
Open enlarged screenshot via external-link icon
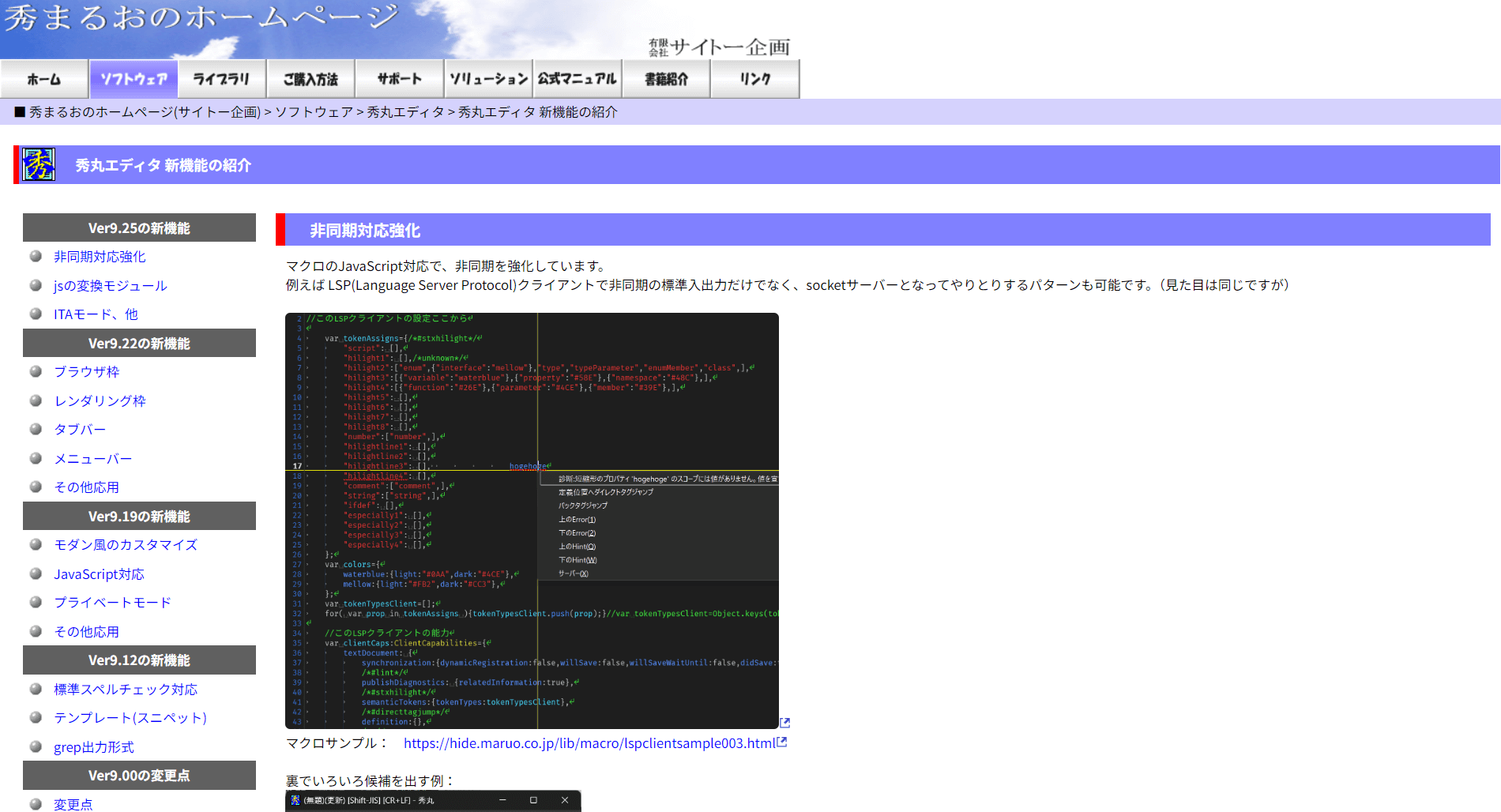[x=784, y=723]
